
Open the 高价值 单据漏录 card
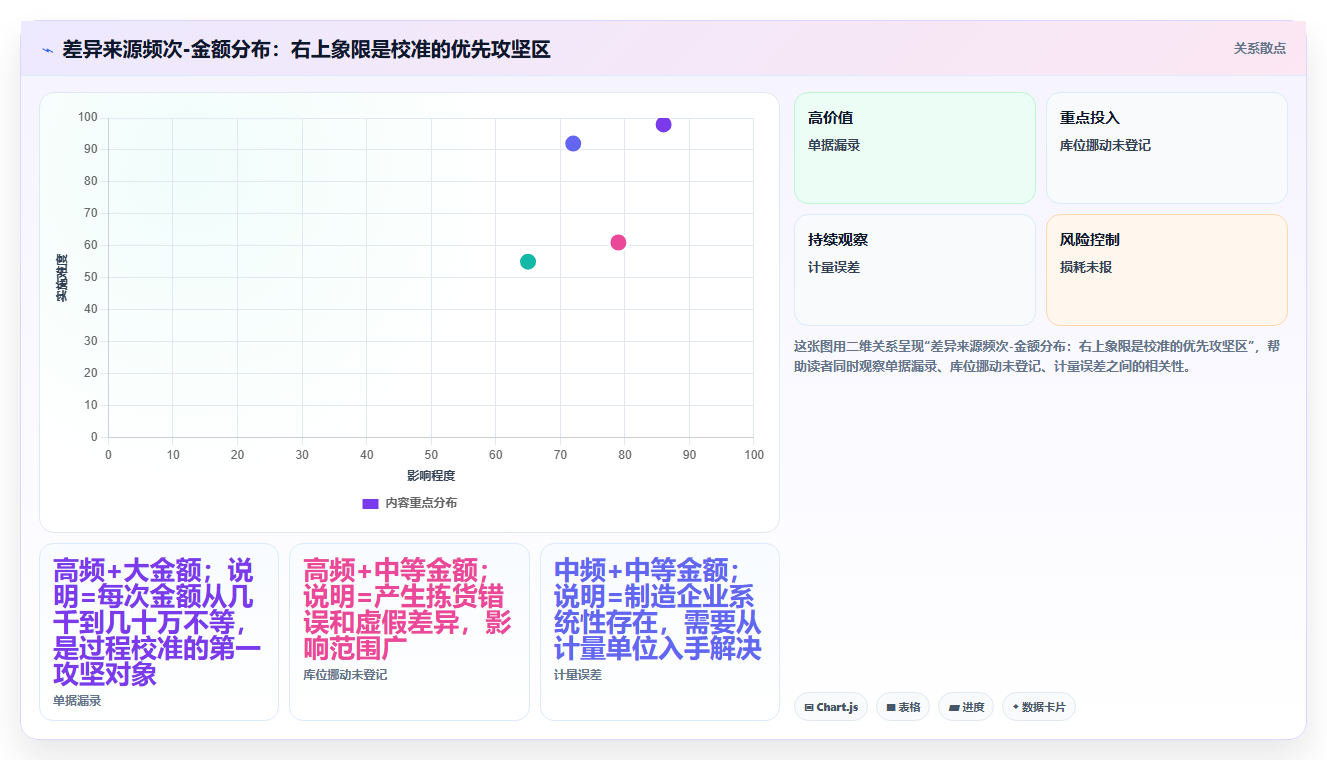(915, 148)
